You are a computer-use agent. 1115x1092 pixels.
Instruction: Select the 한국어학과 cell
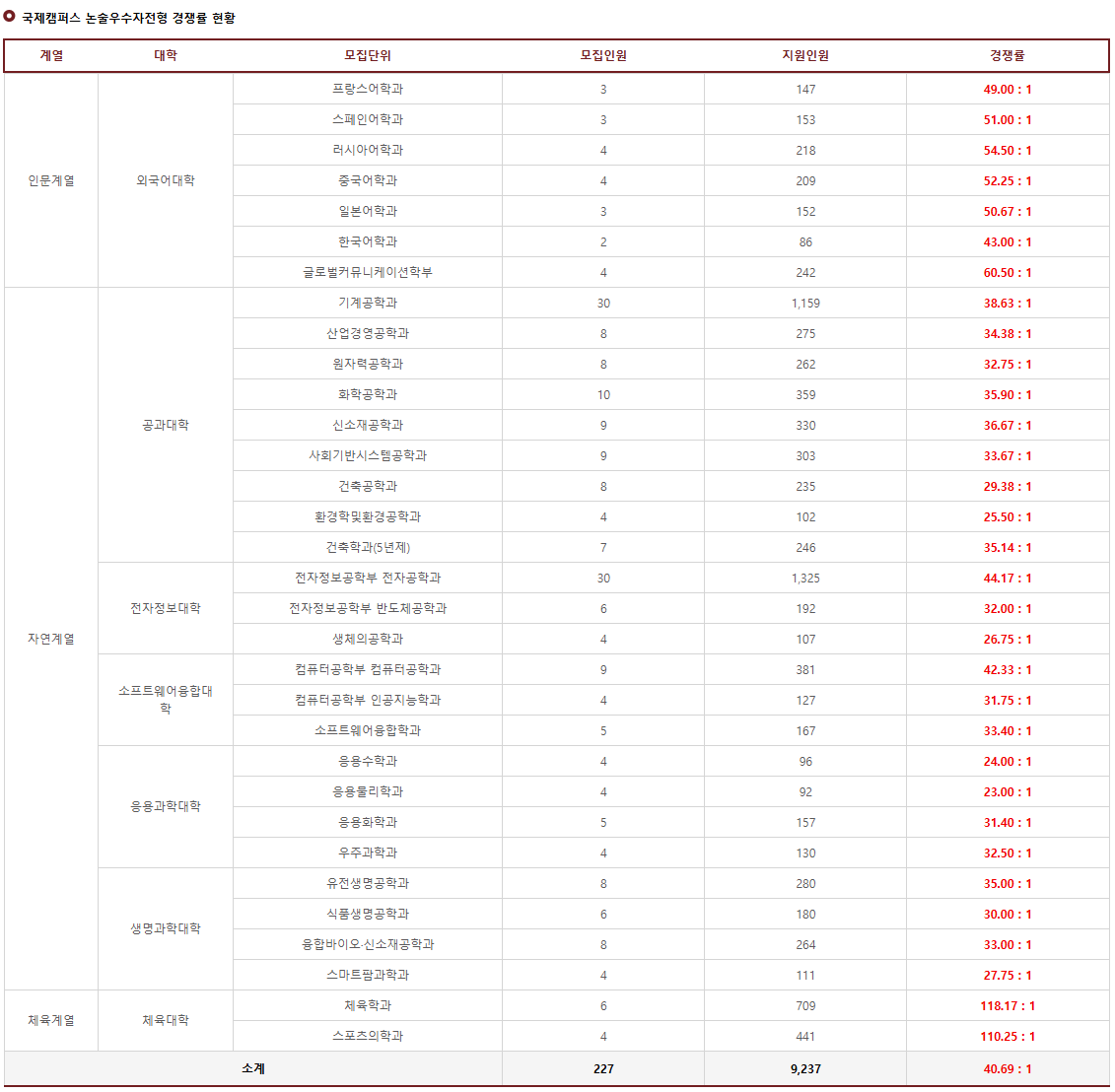pyautogui.click(x=368, y=241)
